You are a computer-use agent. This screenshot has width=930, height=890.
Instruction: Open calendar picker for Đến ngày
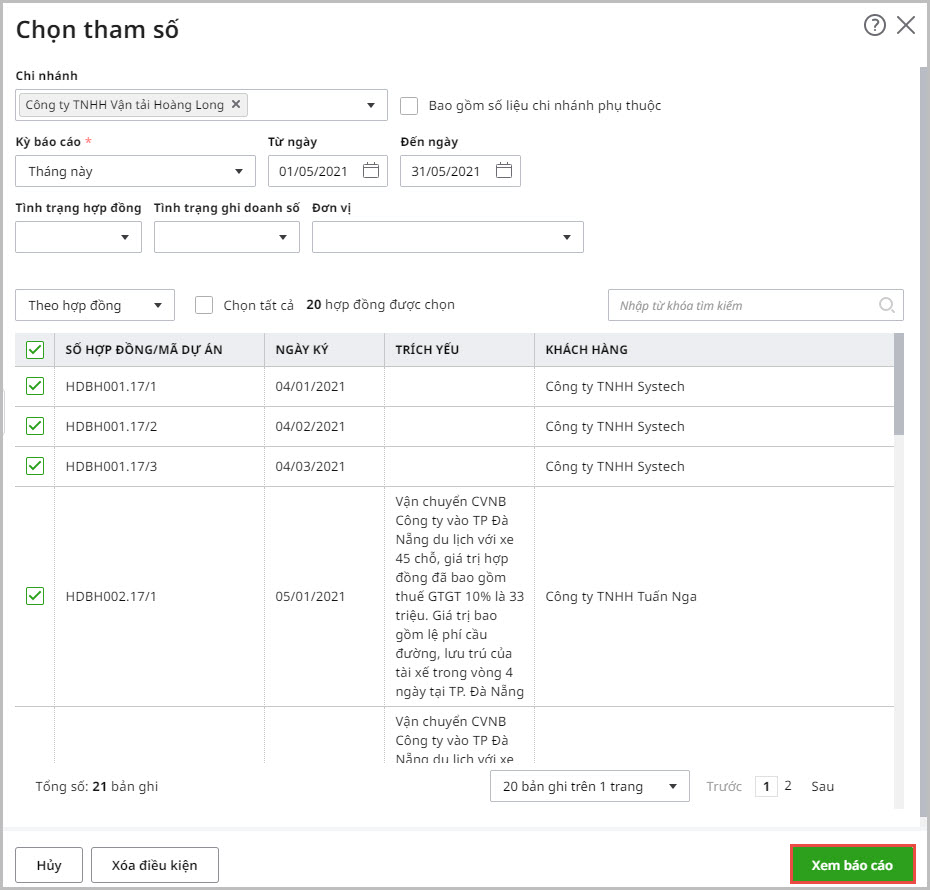tap(504, 171)
